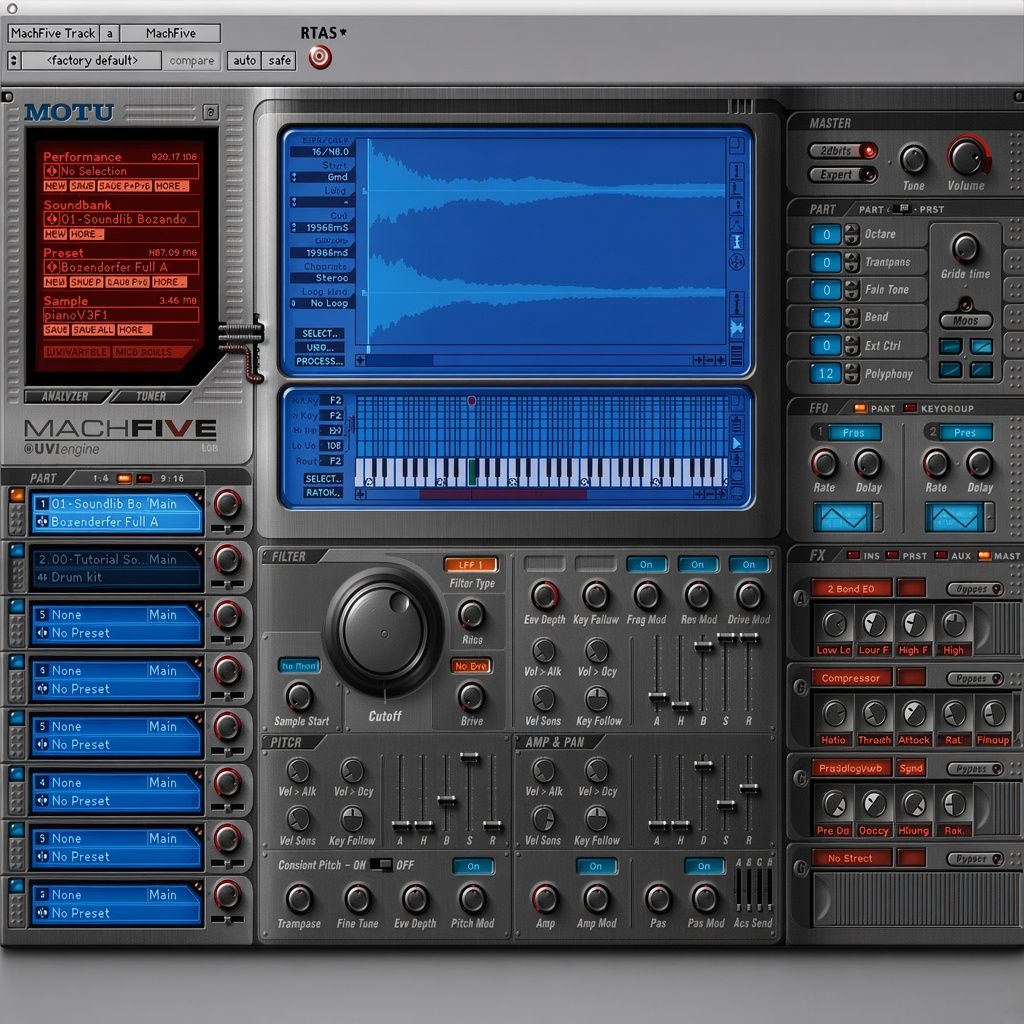Click volume knob for the Drum kit part
The image size is (1024, 1024).
tap(227, 559)
